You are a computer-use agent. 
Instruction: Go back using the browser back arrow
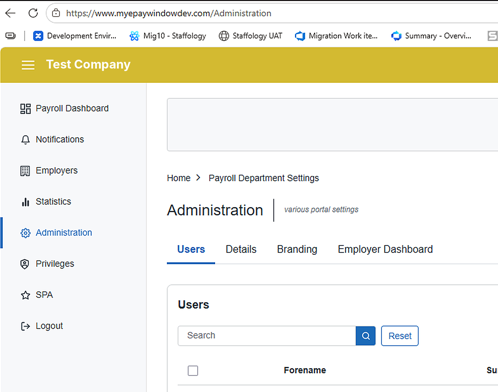10,13
